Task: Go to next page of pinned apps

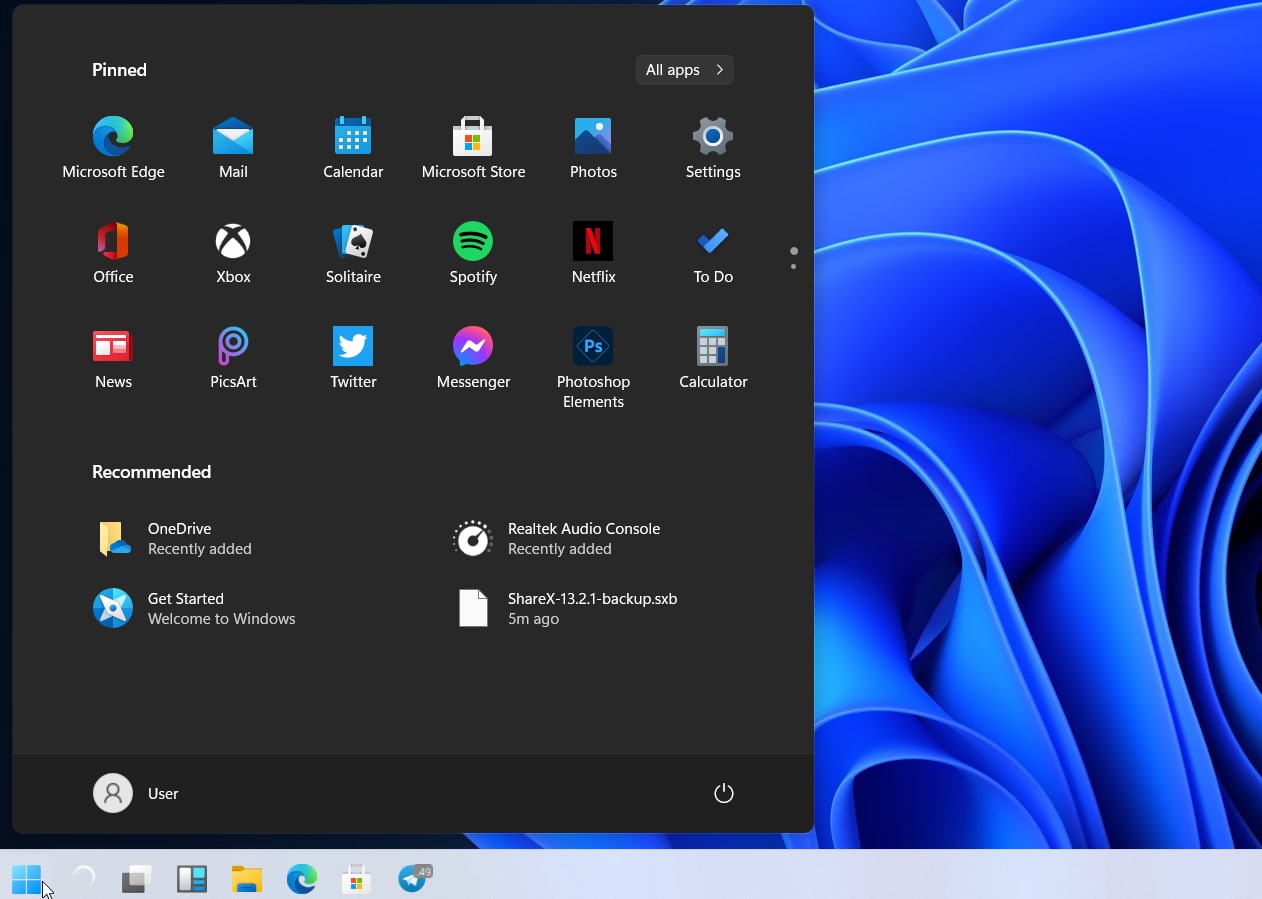Action: pos(794,266)
